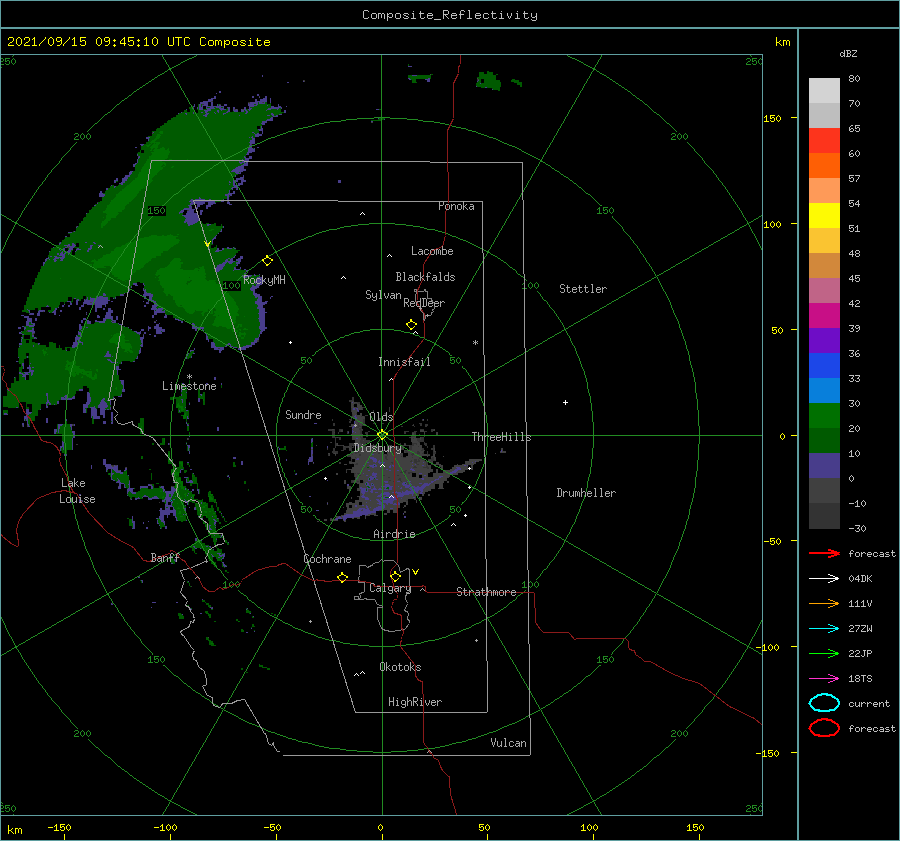Choose the green 22JP arrow legend entry
Screen dimensions: 900x841
(x=824, y=653)
